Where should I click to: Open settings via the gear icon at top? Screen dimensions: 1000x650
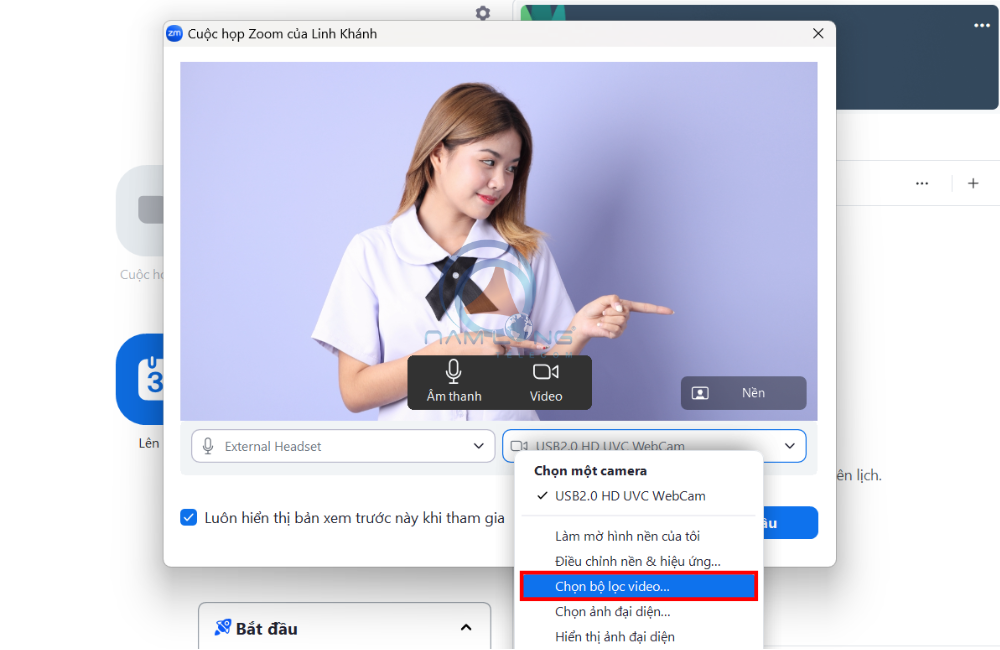pos(482,13)
